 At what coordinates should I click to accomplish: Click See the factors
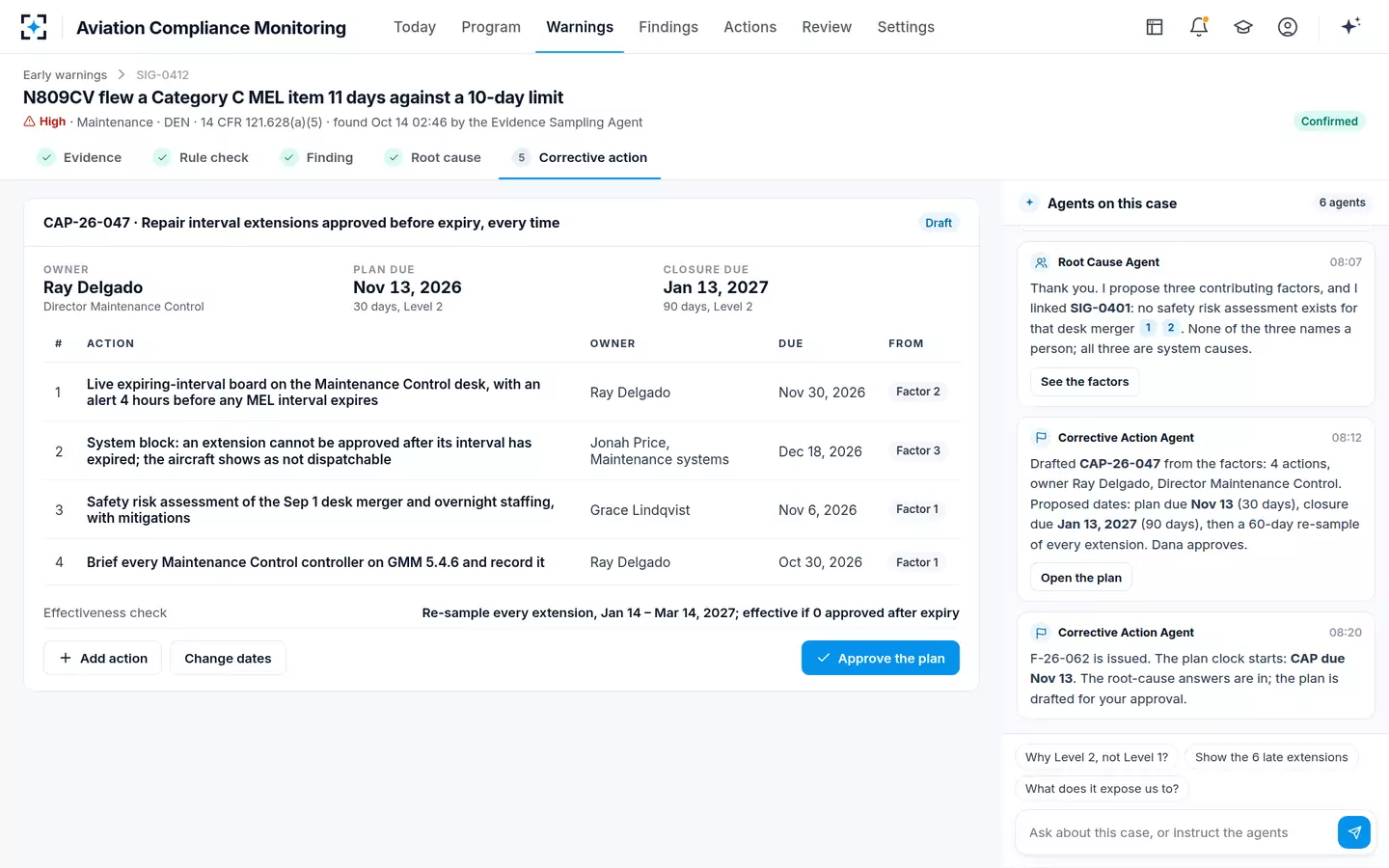(x=1084, y=382)
